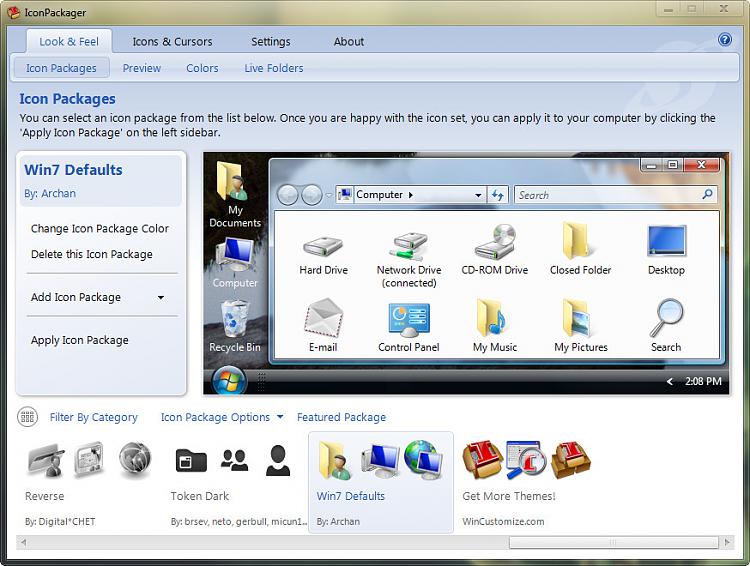Click the CD-ROM Drive icon
The height and width of the screenshot is (566, 750).
point(495,242)
